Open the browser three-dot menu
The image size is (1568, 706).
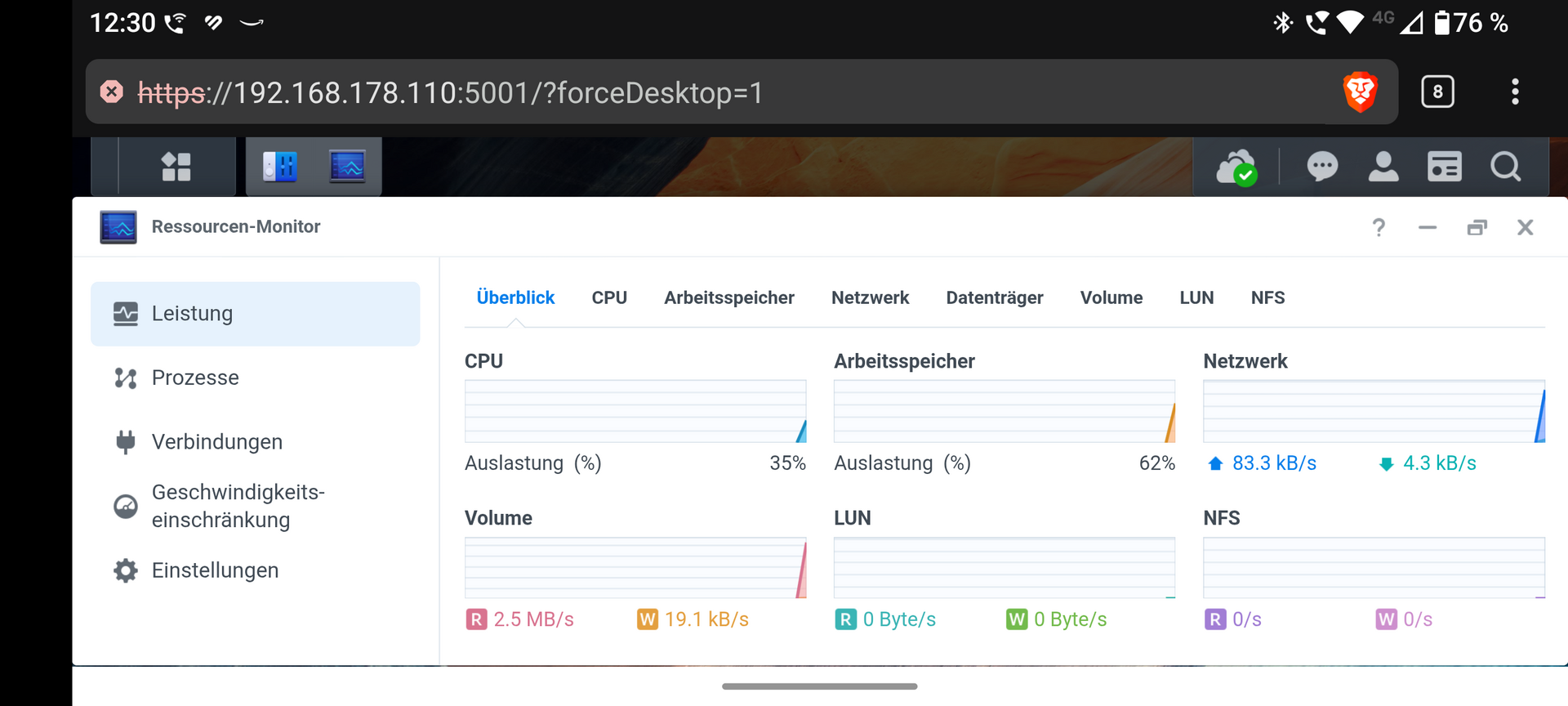pos(1515,92)
